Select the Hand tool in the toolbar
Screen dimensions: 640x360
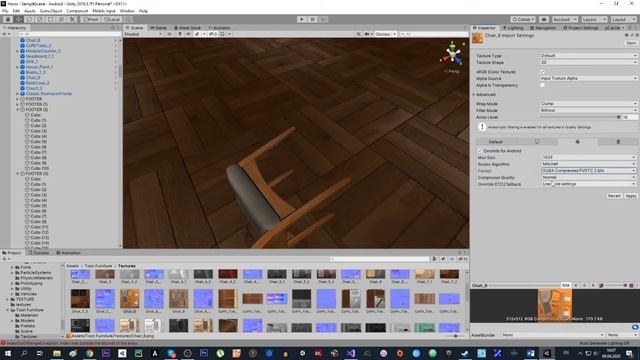tap(8, 19)
